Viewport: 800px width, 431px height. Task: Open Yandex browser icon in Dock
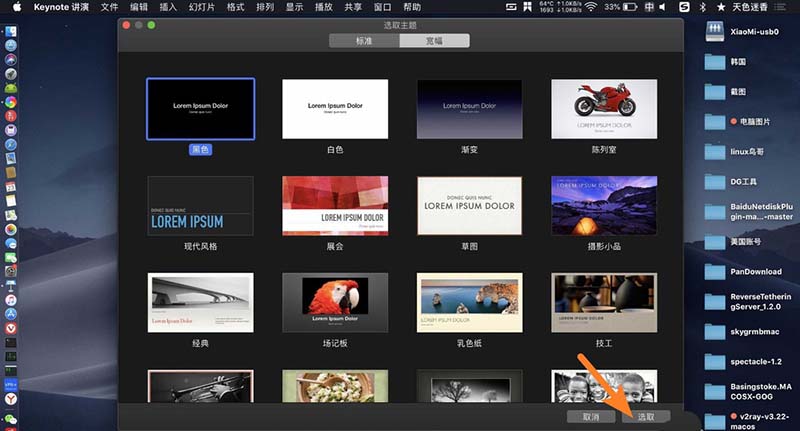pos(11,399)
